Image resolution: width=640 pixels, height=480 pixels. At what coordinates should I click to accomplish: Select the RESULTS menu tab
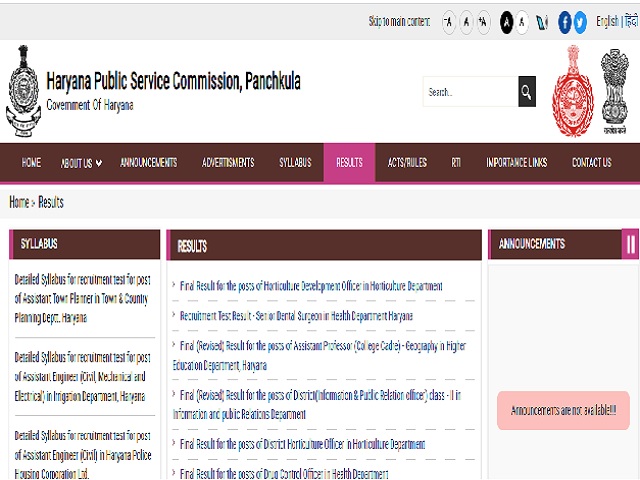(x=349, y=162)
